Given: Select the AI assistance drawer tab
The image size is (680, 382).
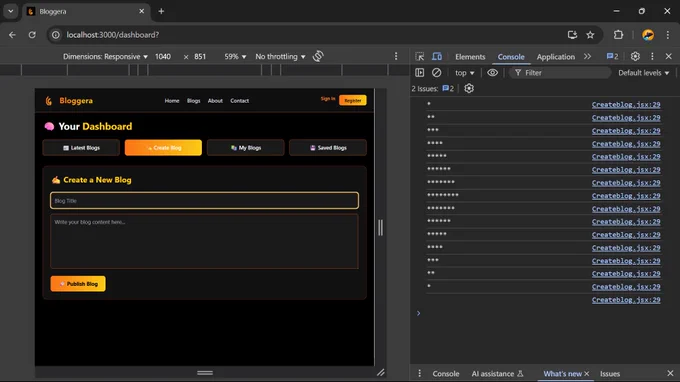Looking at the screenshot, I should pos(497,373).
